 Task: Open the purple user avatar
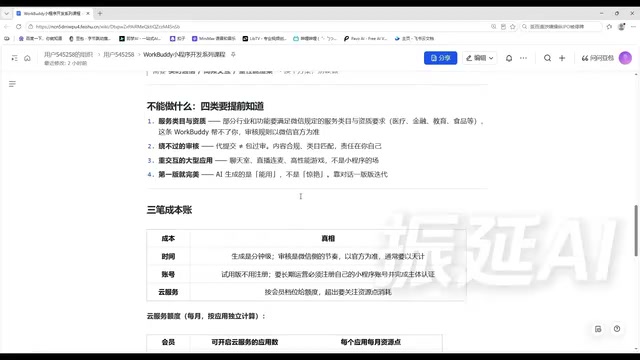point(625,58)
